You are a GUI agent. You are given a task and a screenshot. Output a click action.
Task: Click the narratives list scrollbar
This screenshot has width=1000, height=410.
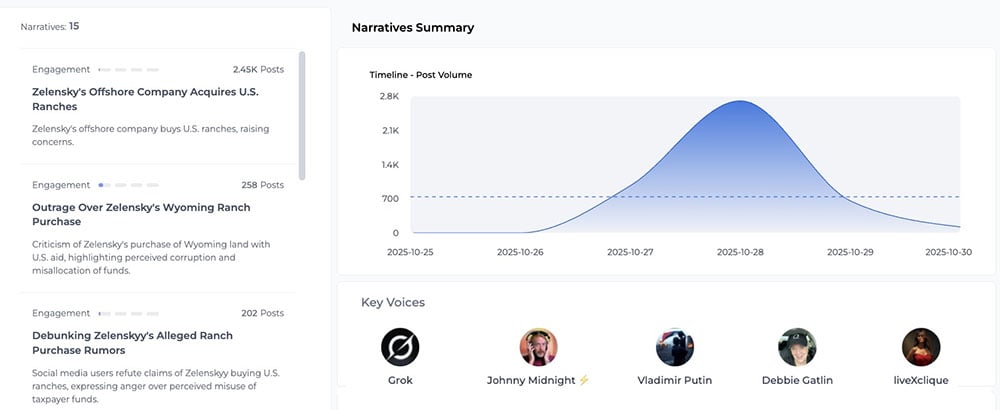302,115
